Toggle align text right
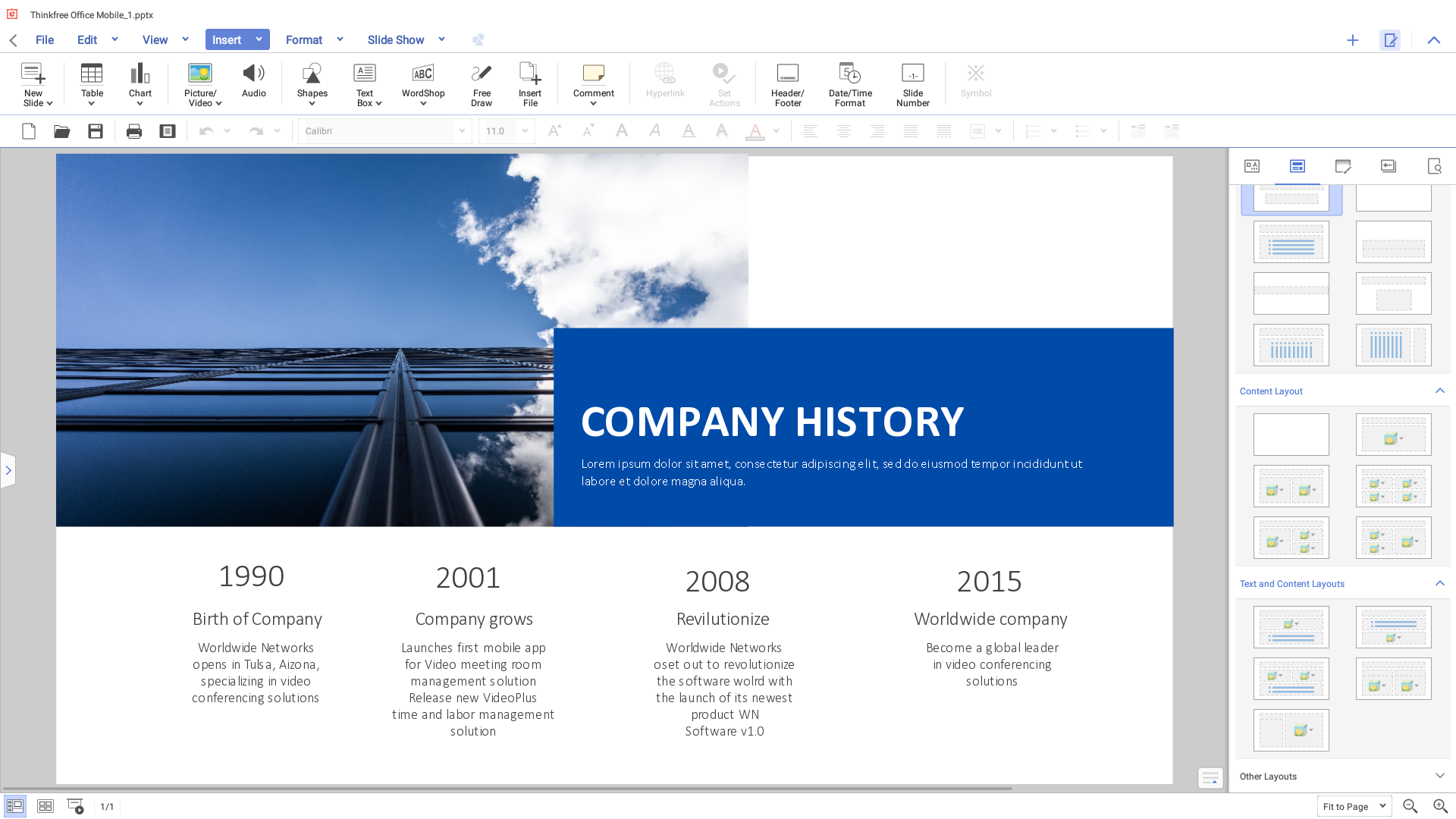The width and height of the screenshot is (1456, 819). point(877,131)
